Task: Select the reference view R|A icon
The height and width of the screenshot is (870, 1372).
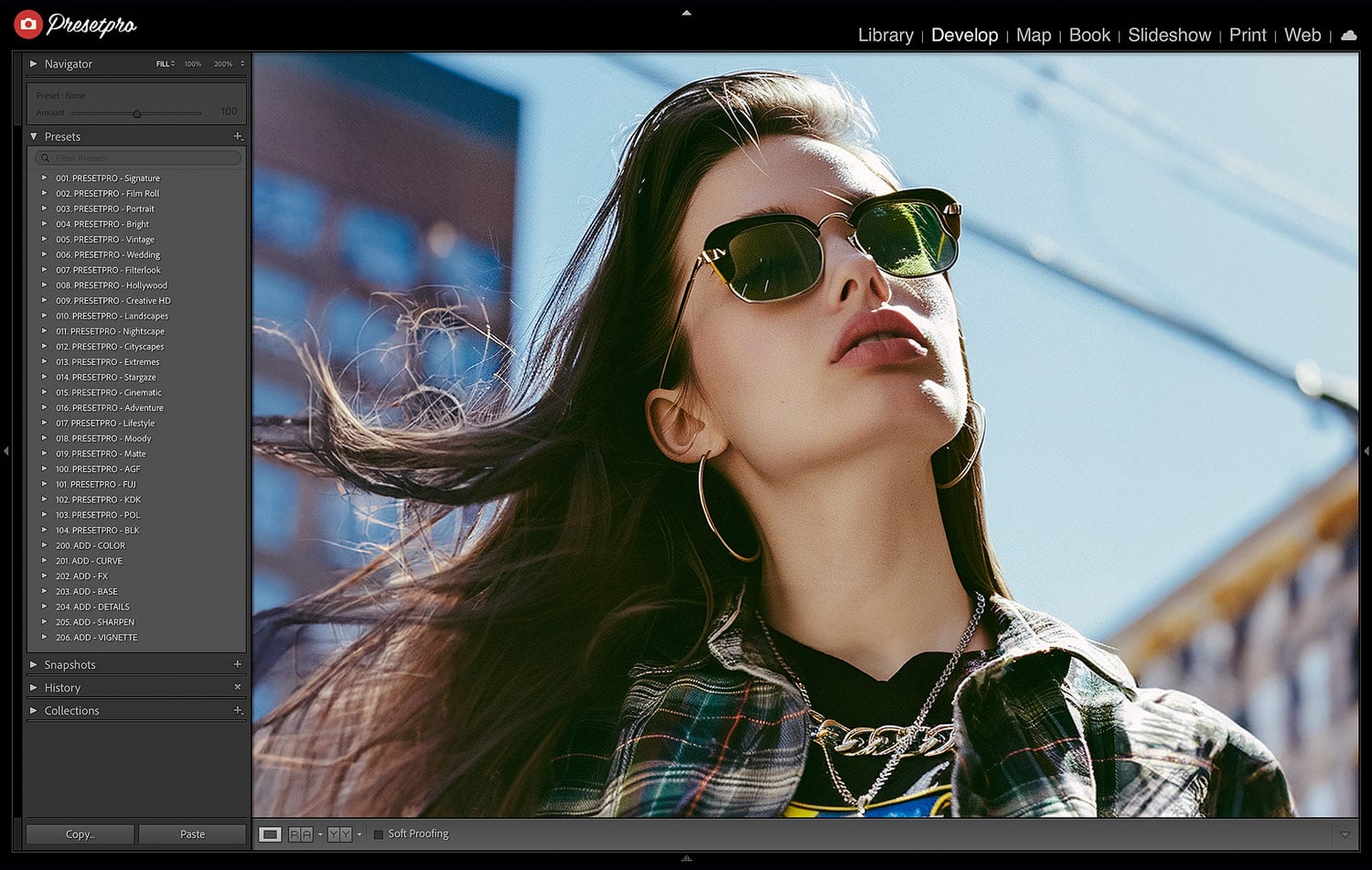Action: coord(301,834)
